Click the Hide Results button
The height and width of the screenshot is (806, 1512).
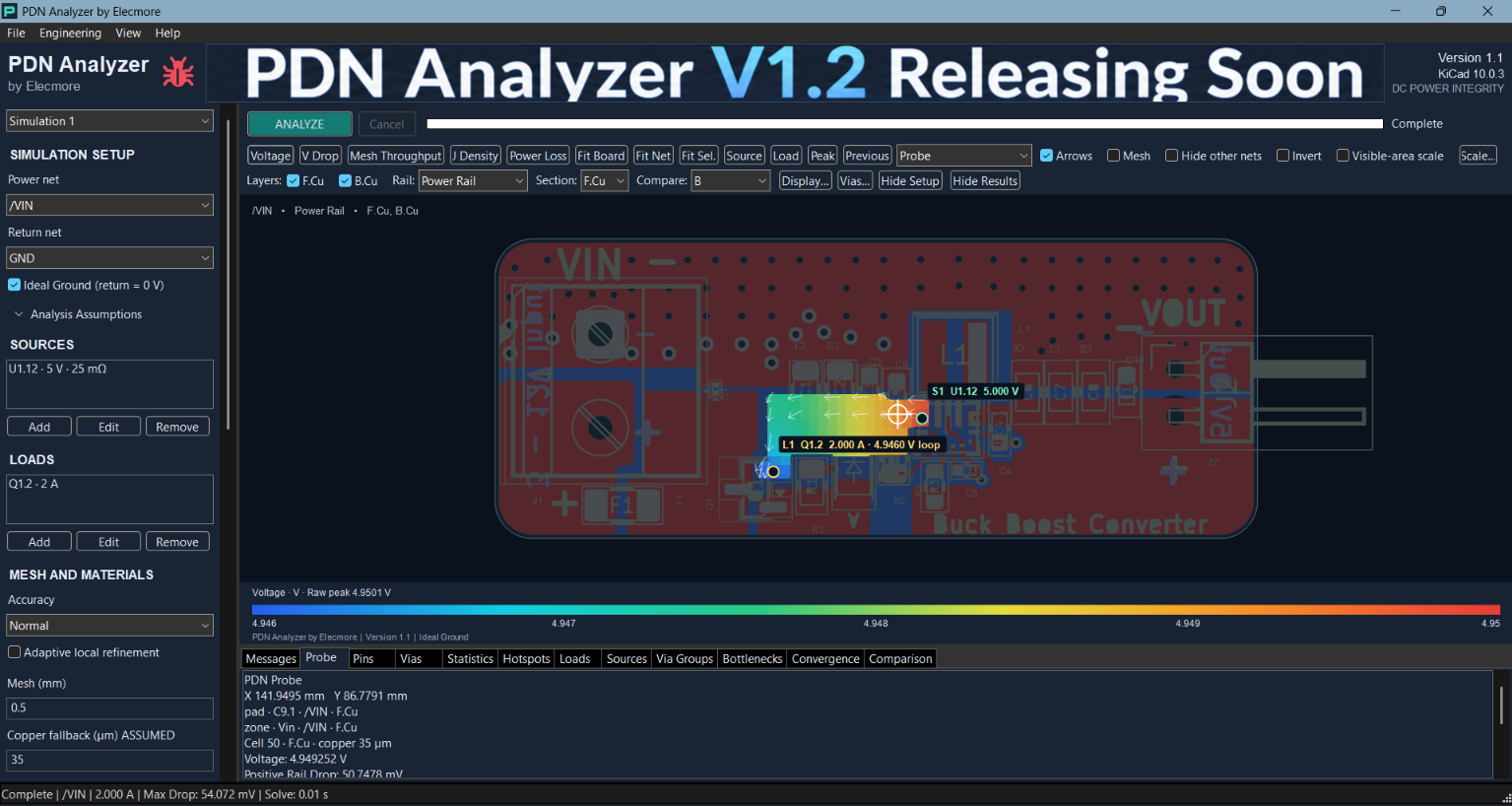[x=985, y=180]
